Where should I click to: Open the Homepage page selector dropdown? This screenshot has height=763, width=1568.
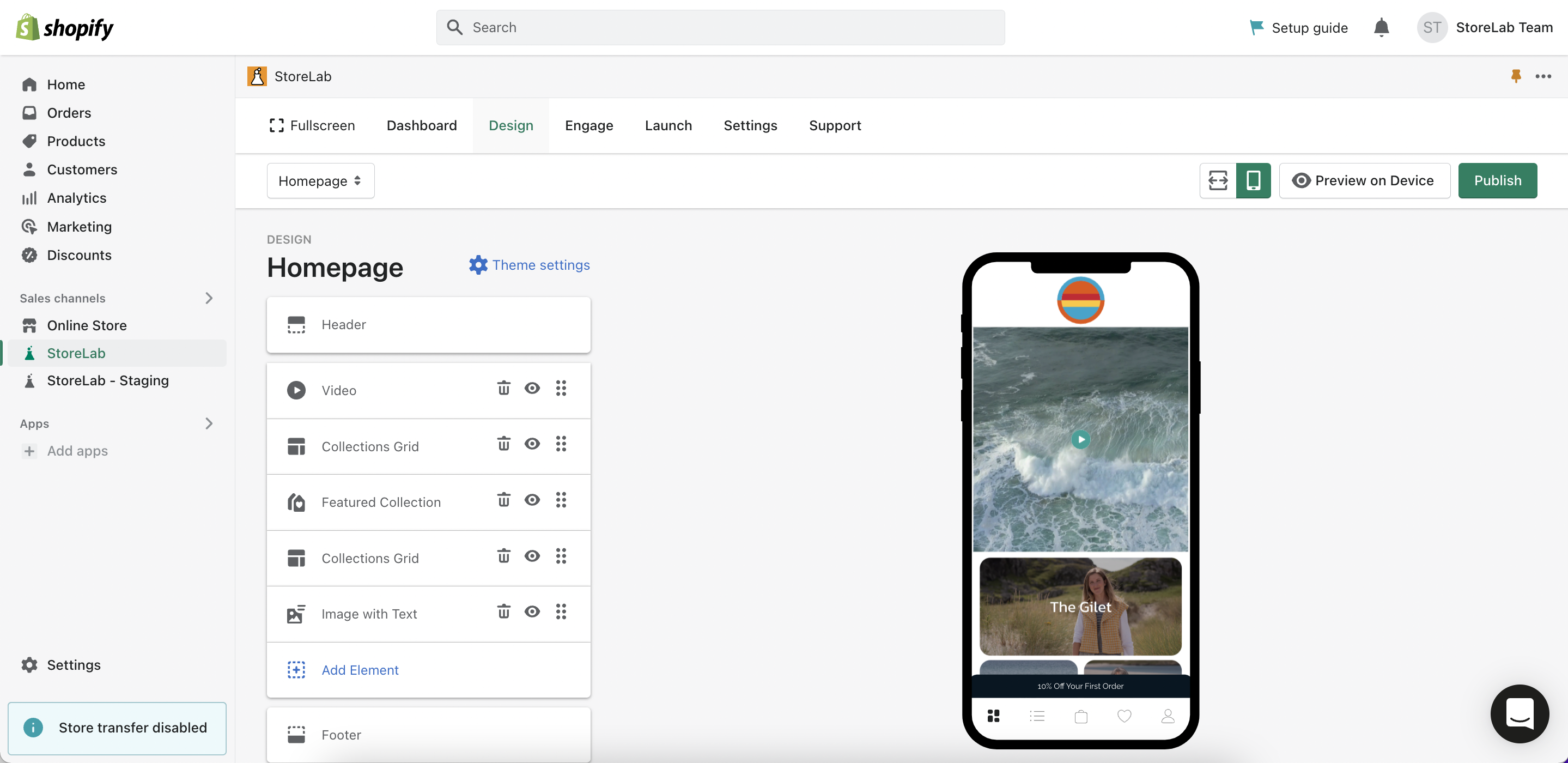point(320,181)
